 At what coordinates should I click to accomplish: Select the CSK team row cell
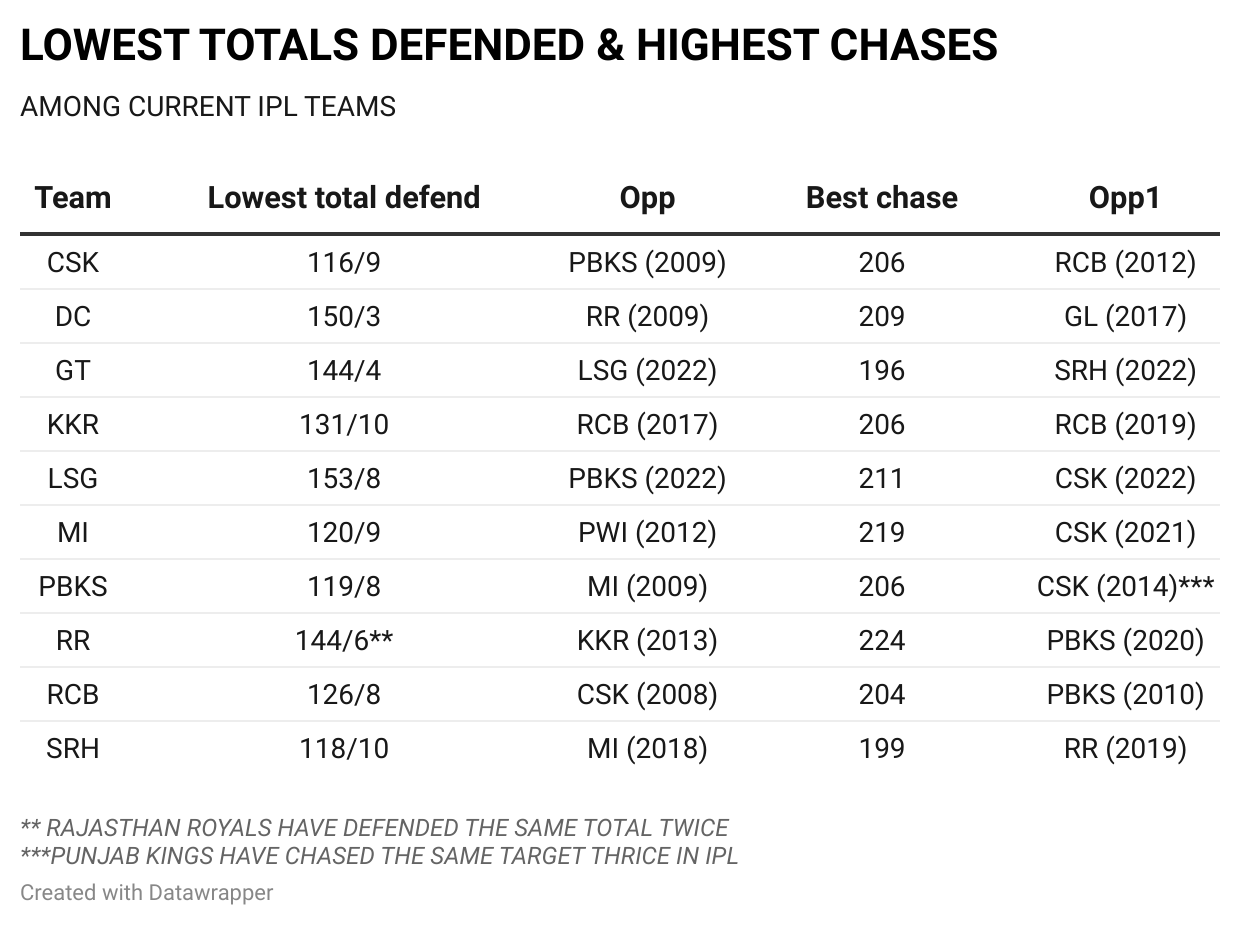(73, 263)
